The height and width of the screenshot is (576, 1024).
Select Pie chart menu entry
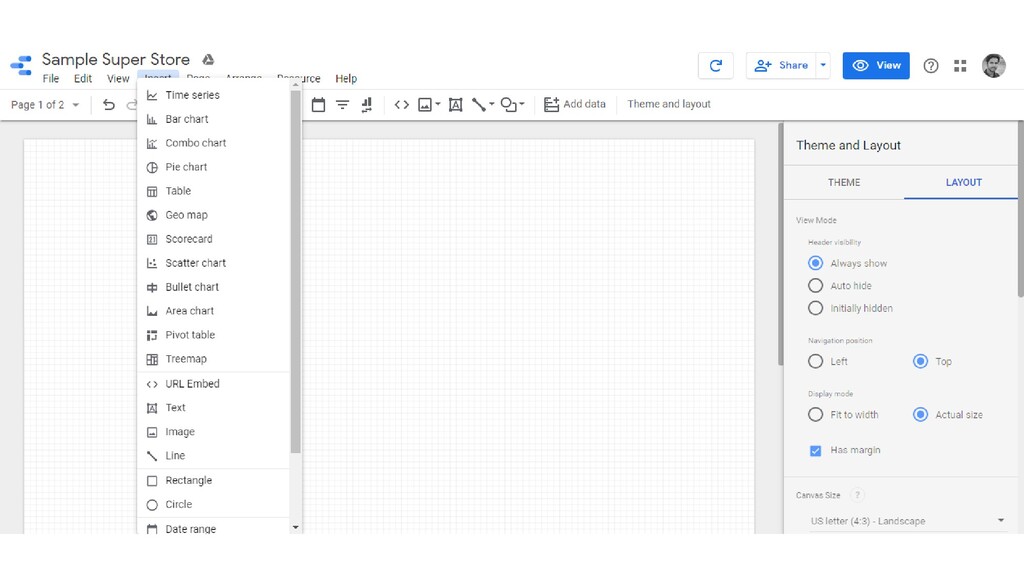214,167
